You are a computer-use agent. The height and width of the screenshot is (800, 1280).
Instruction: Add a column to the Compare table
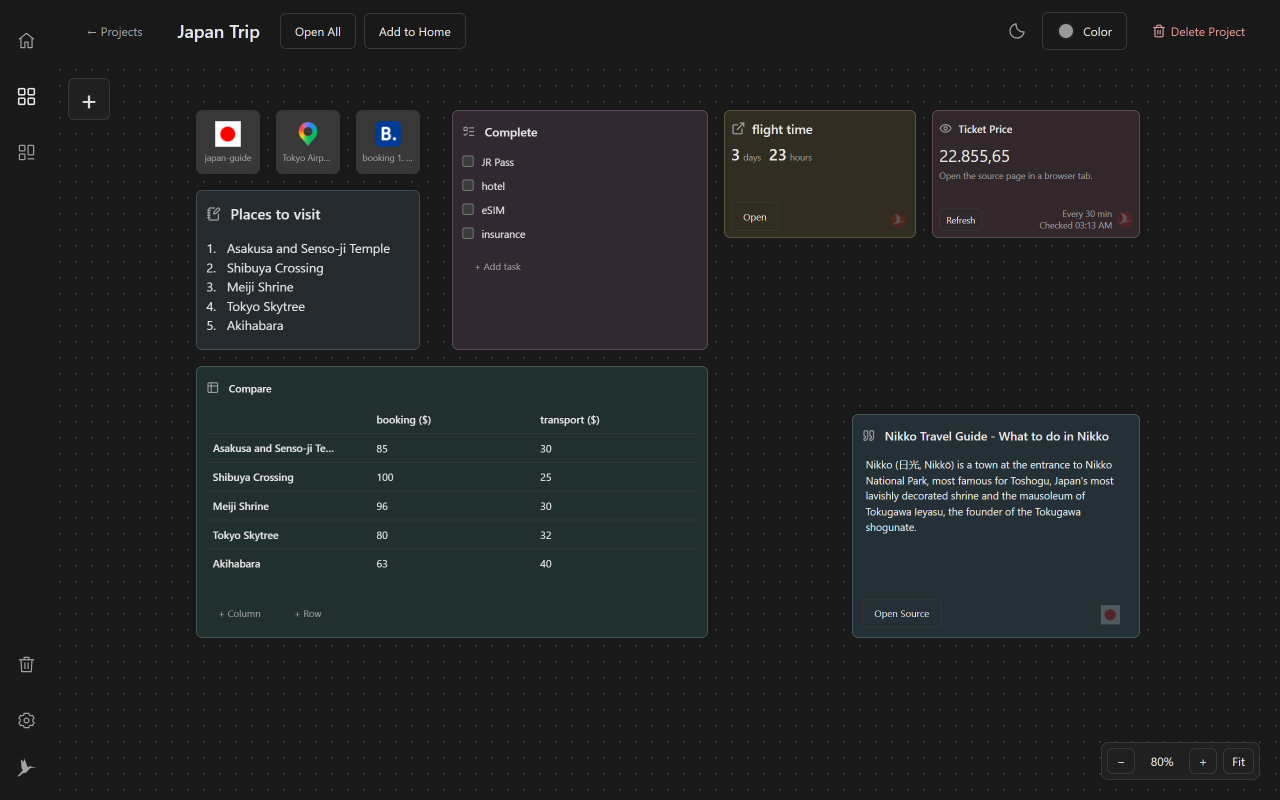(x=240, y=614)
